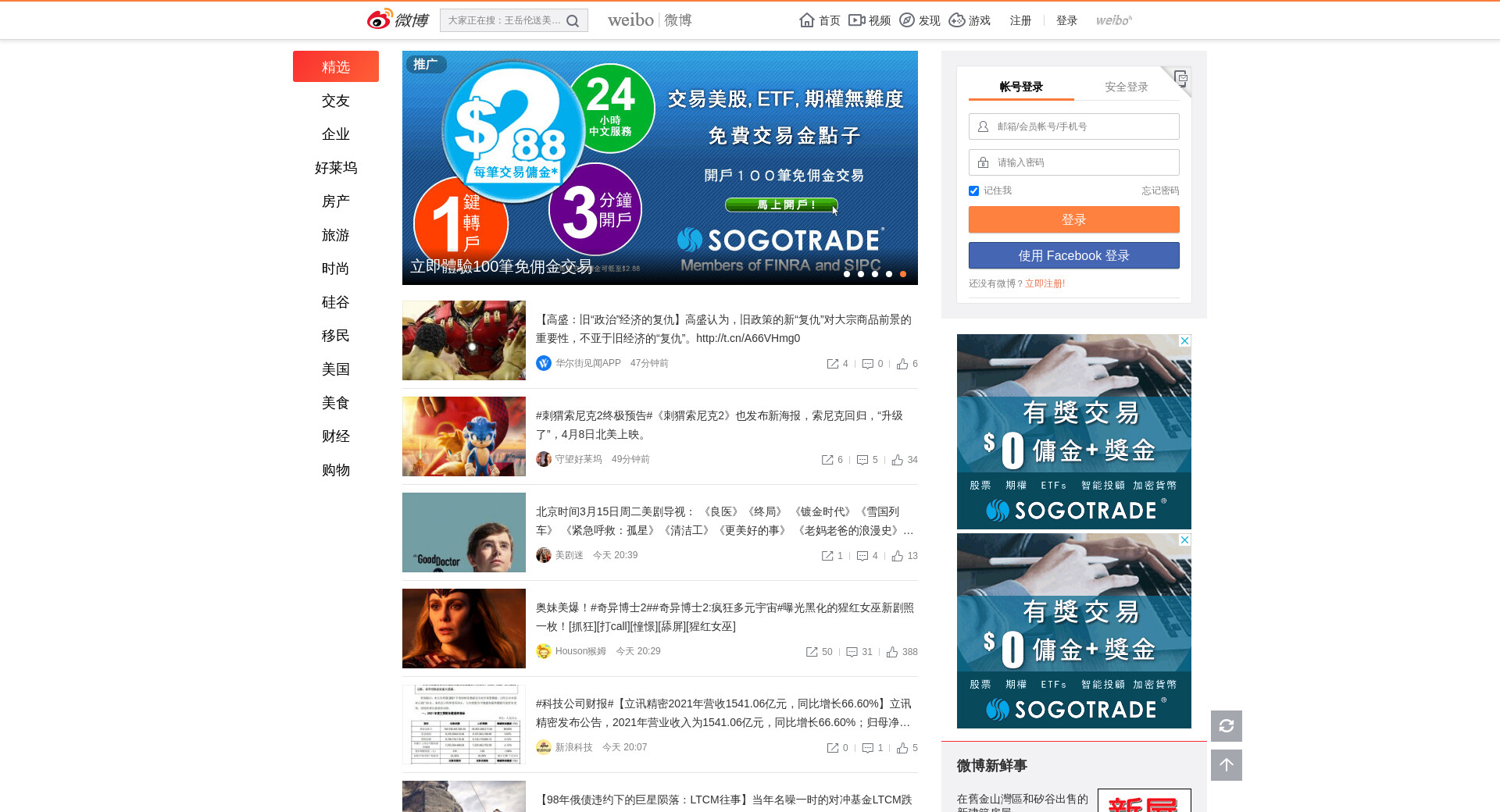Click the 忘记密码 link
Viewport: 1500px width, 812px height.
point(1159,191)
